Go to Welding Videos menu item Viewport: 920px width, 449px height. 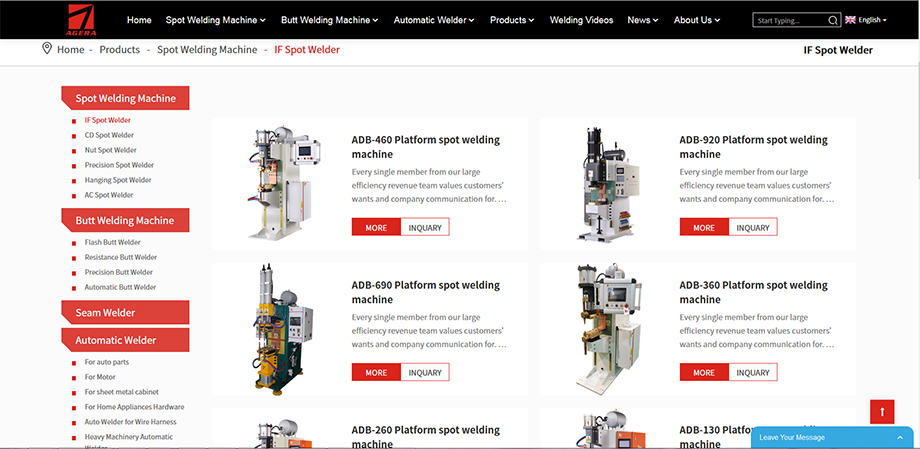(x=581, y=20)
